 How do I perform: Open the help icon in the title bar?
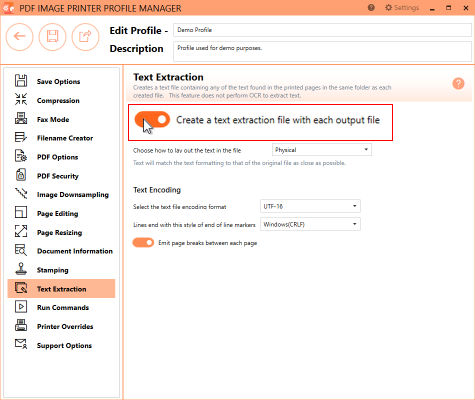point(371,8)
